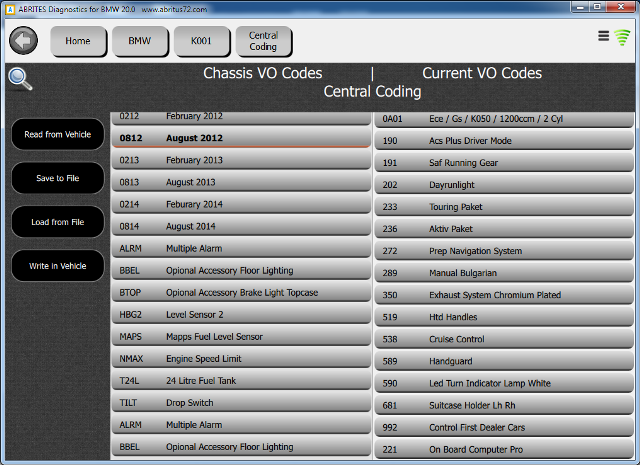Maximize the ABRITES Diagnostics window
Image resolution: width=640 pixels, height=465 pixels.
[x=598, y=7]
